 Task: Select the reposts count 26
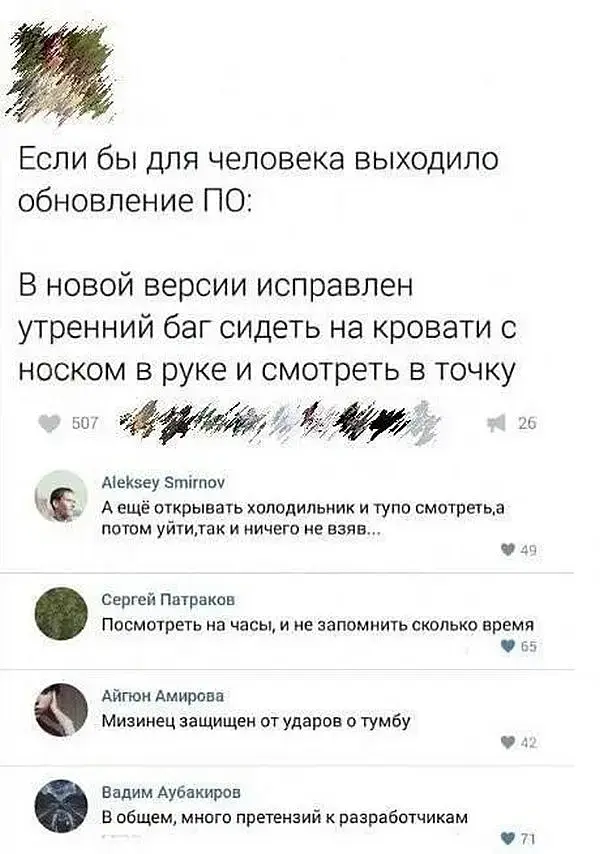click(x=526, y=423)
